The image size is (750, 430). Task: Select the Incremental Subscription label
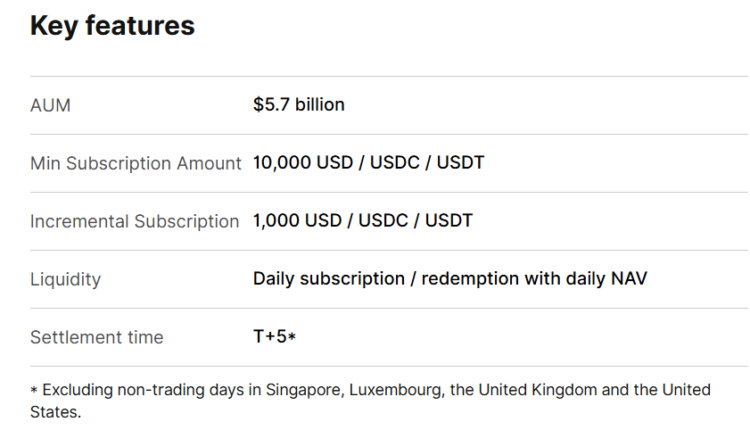134,221
